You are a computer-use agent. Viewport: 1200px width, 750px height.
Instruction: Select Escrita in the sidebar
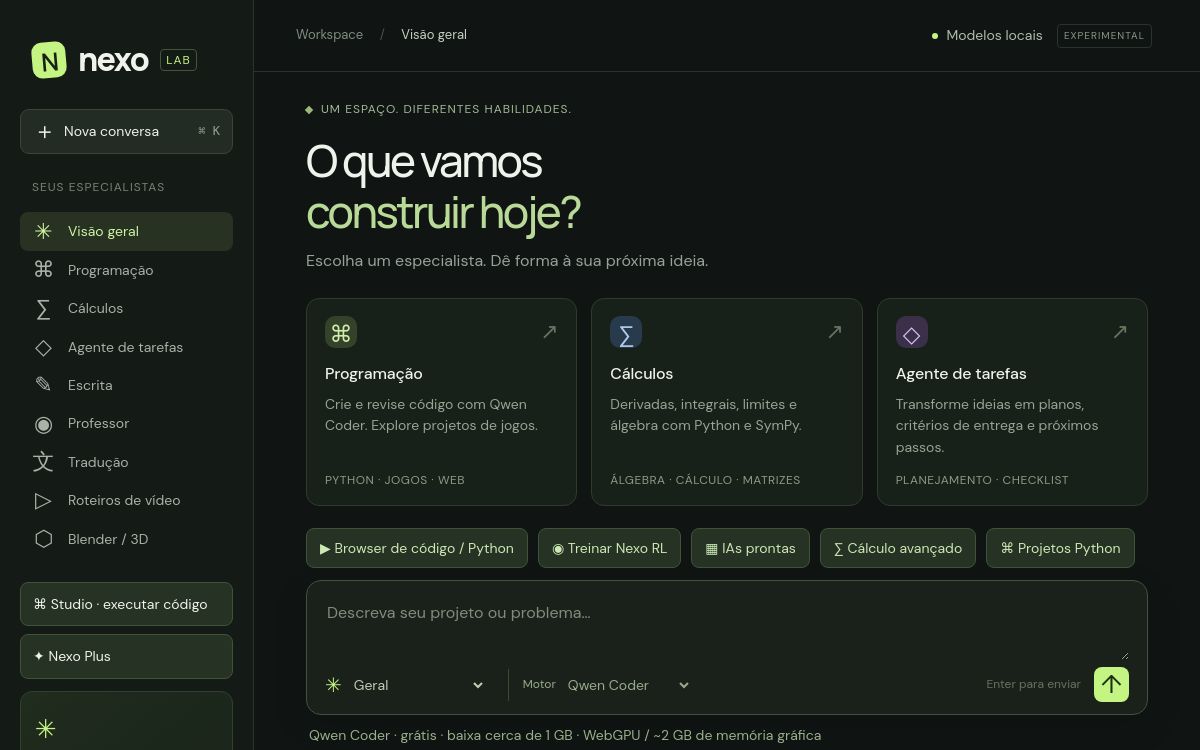coord(126,385)
